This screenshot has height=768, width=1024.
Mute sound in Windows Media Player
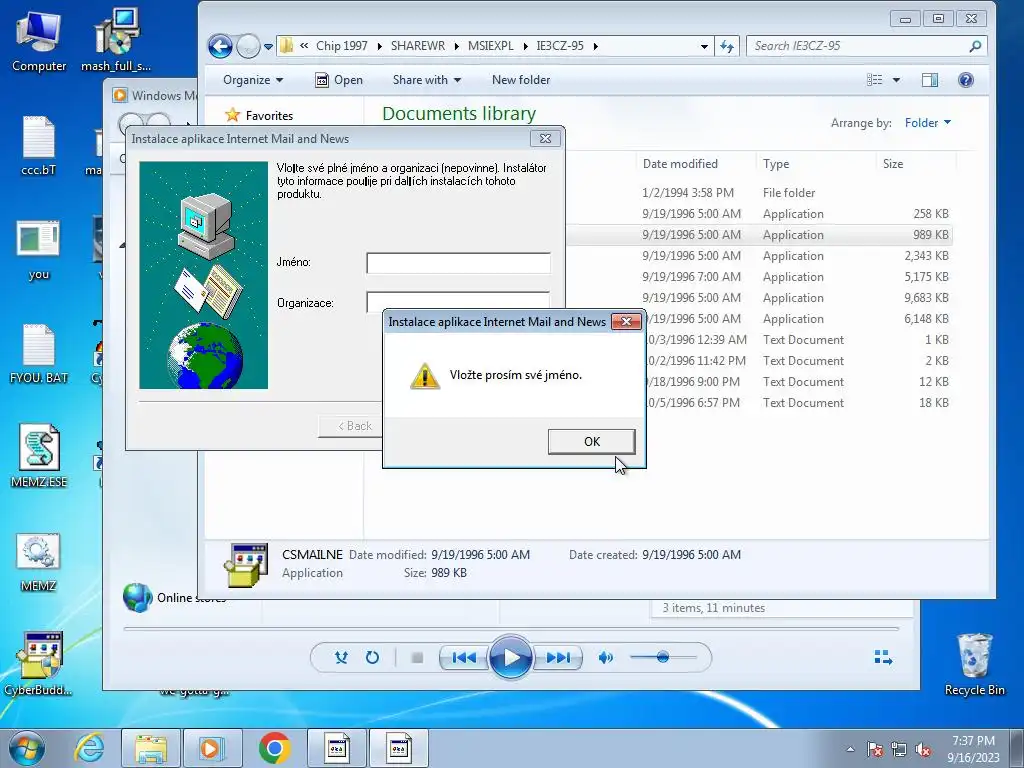pyautogui.click(x=605, y=658)
